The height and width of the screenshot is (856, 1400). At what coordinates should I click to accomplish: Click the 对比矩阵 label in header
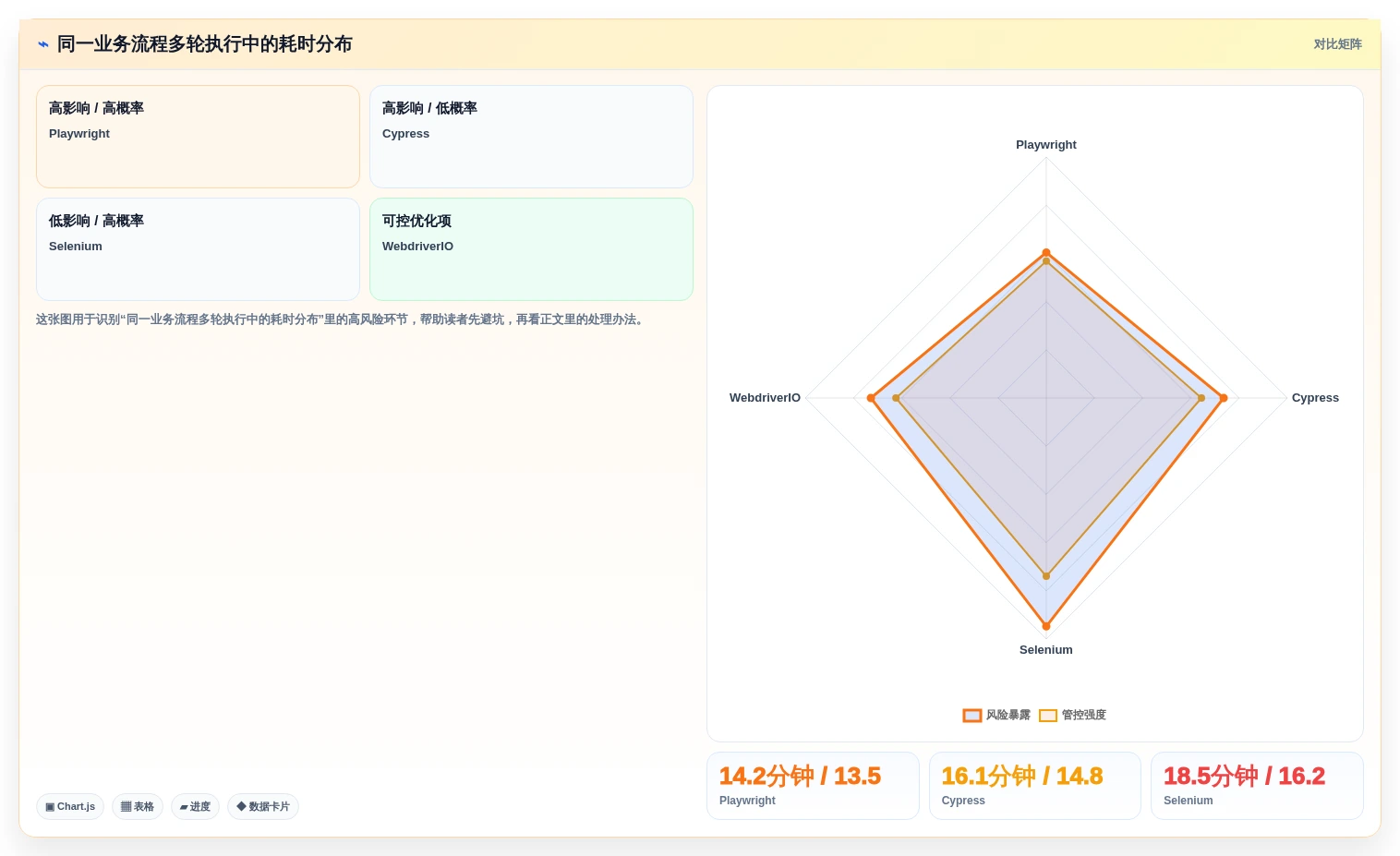[1337, 44]
